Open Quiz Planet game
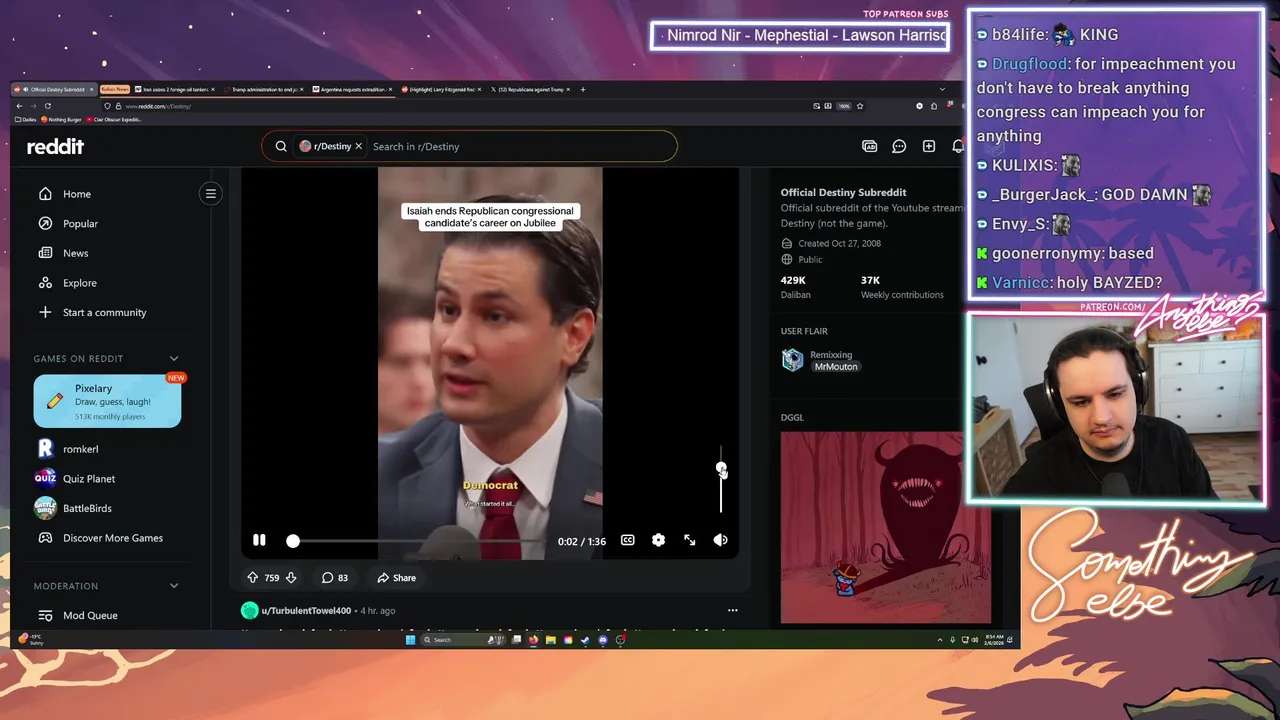 [x=88, y=478]
